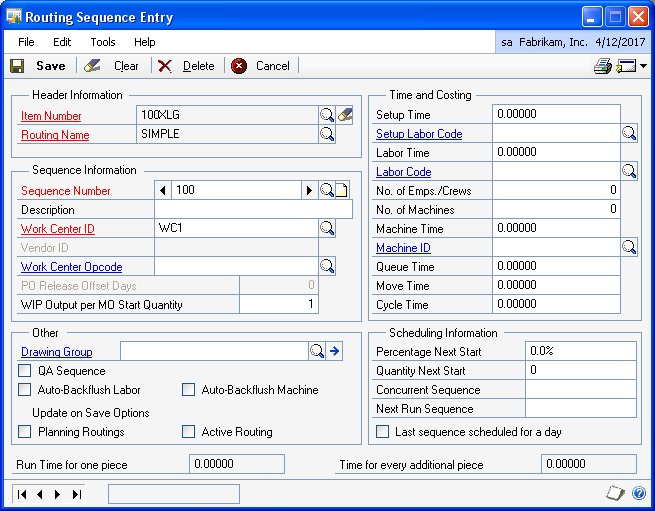655x511 pixels.
Task: Click the Routing Sequence Entry title bar icon
Action: tap(13, 17)
